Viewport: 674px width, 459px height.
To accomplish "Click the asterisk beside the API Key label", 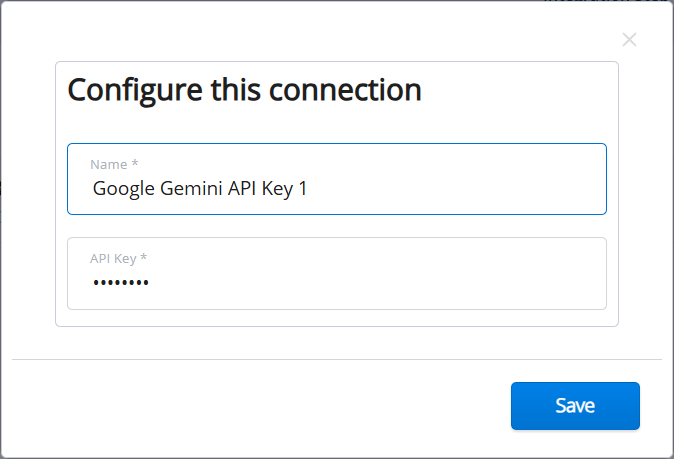I will 144,258.
